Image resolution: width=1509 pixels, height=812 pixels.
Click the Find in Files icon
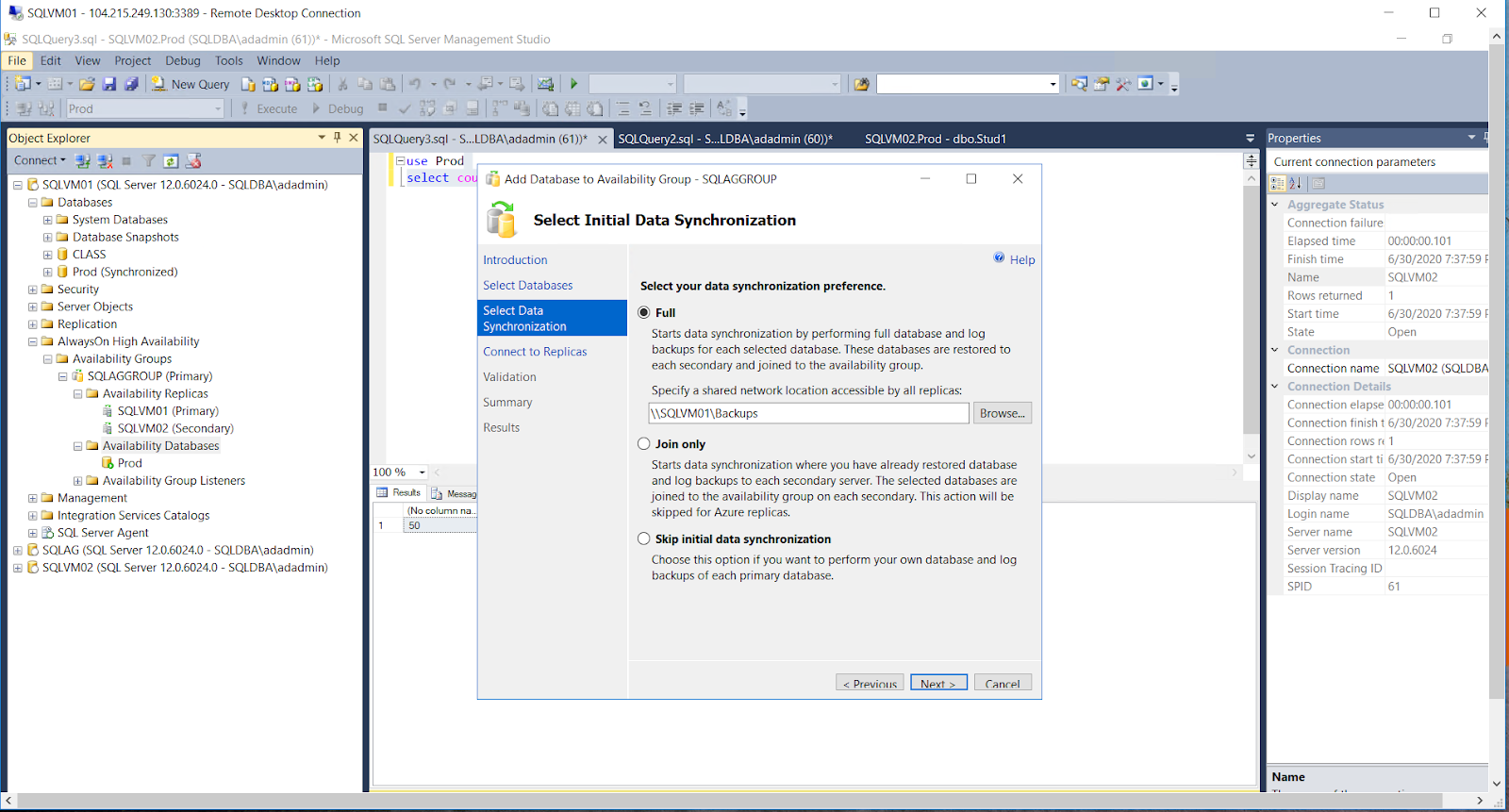coord(861,84)
